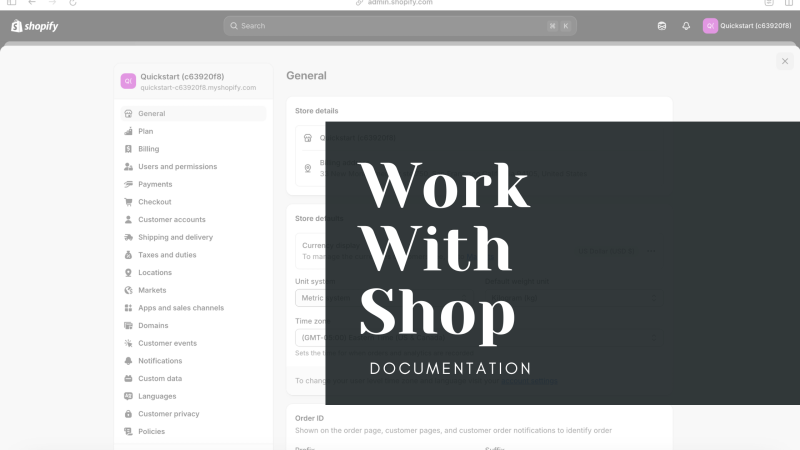The image size is (800, 450).
Task: Click the General storefront icon
Action: point(128,114)
